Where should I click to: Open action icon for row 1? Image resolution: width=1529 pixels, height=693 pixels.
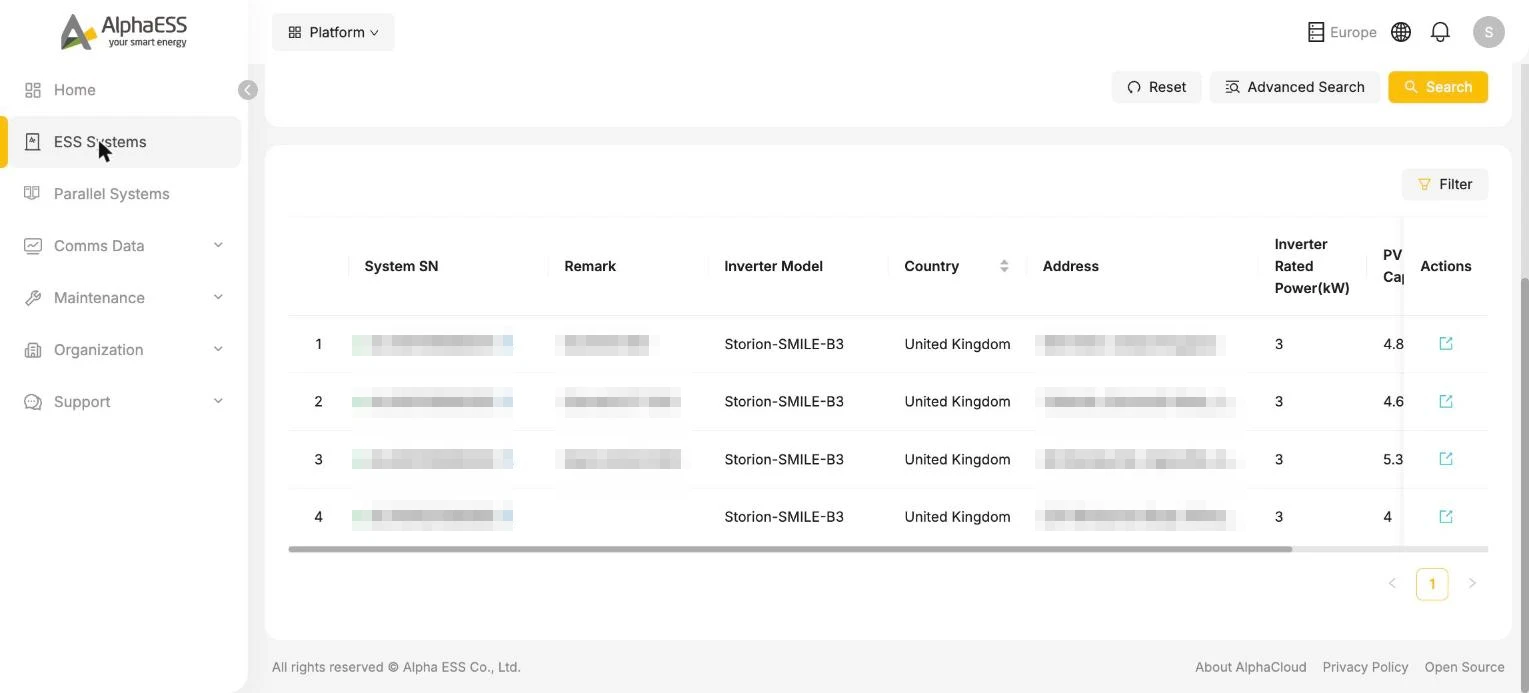1446,344
